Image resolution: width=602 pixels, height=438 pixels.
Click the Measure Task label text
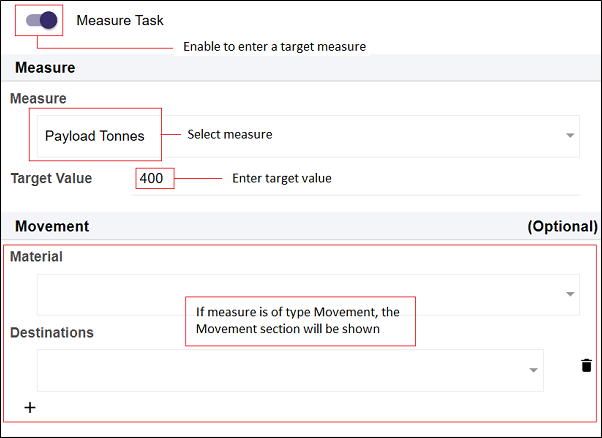(120, 20)
